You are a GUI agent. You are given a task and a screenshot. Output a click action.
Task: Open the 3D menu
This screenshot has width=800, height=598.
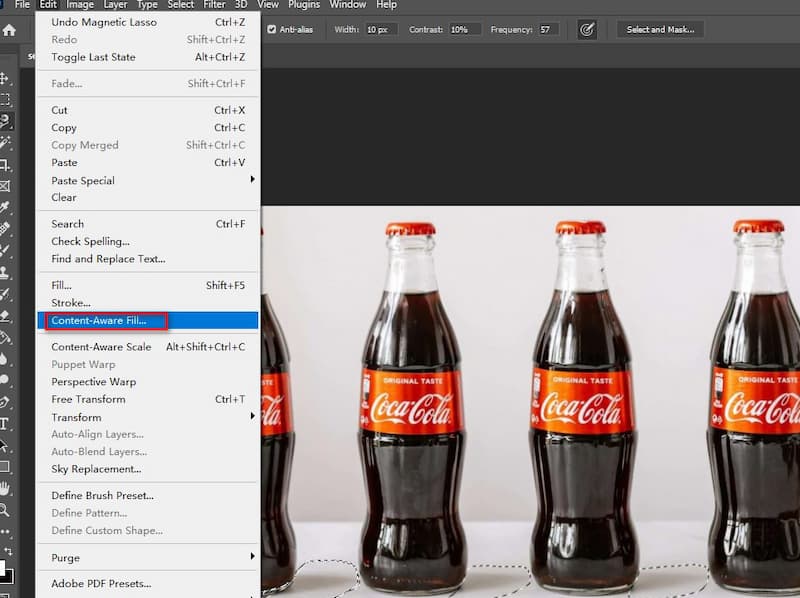[x=241, y=5]
